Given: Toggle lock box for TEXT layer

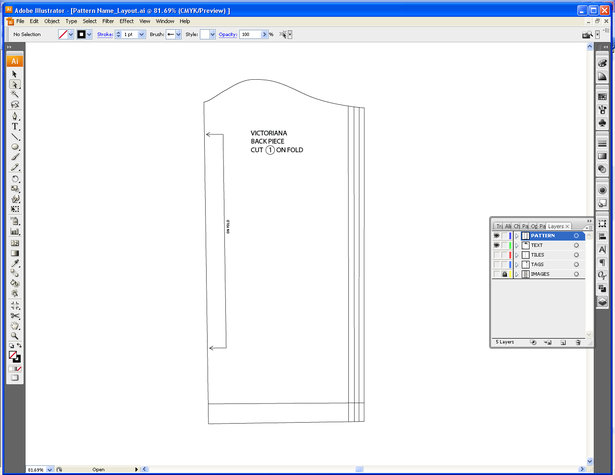Looking at the screenshot, I should (x=504, y=246).
